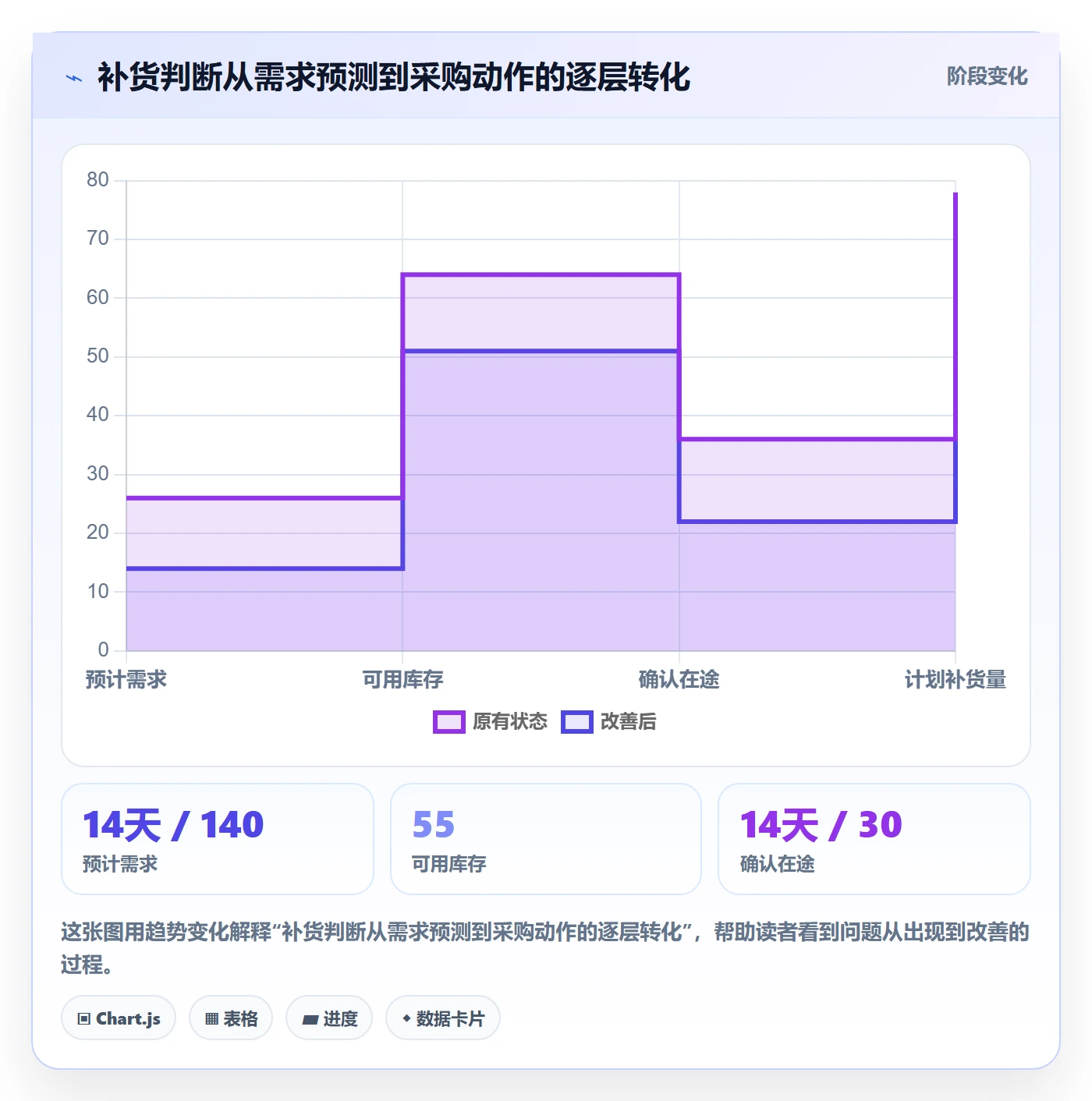Click the 确认在途 x-axis label

[x=679, y=680]
